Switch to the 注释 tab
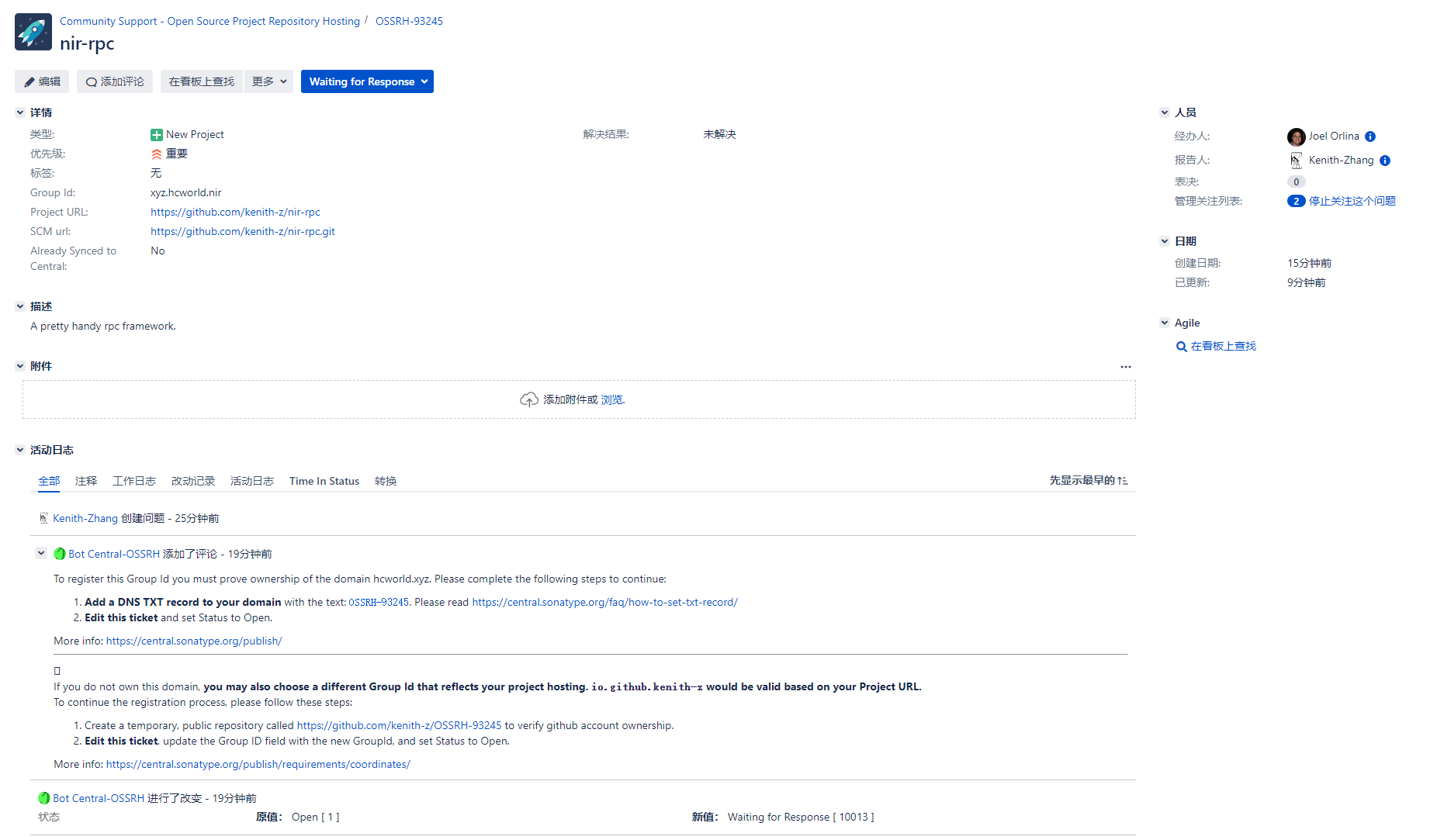 (86, 481)
